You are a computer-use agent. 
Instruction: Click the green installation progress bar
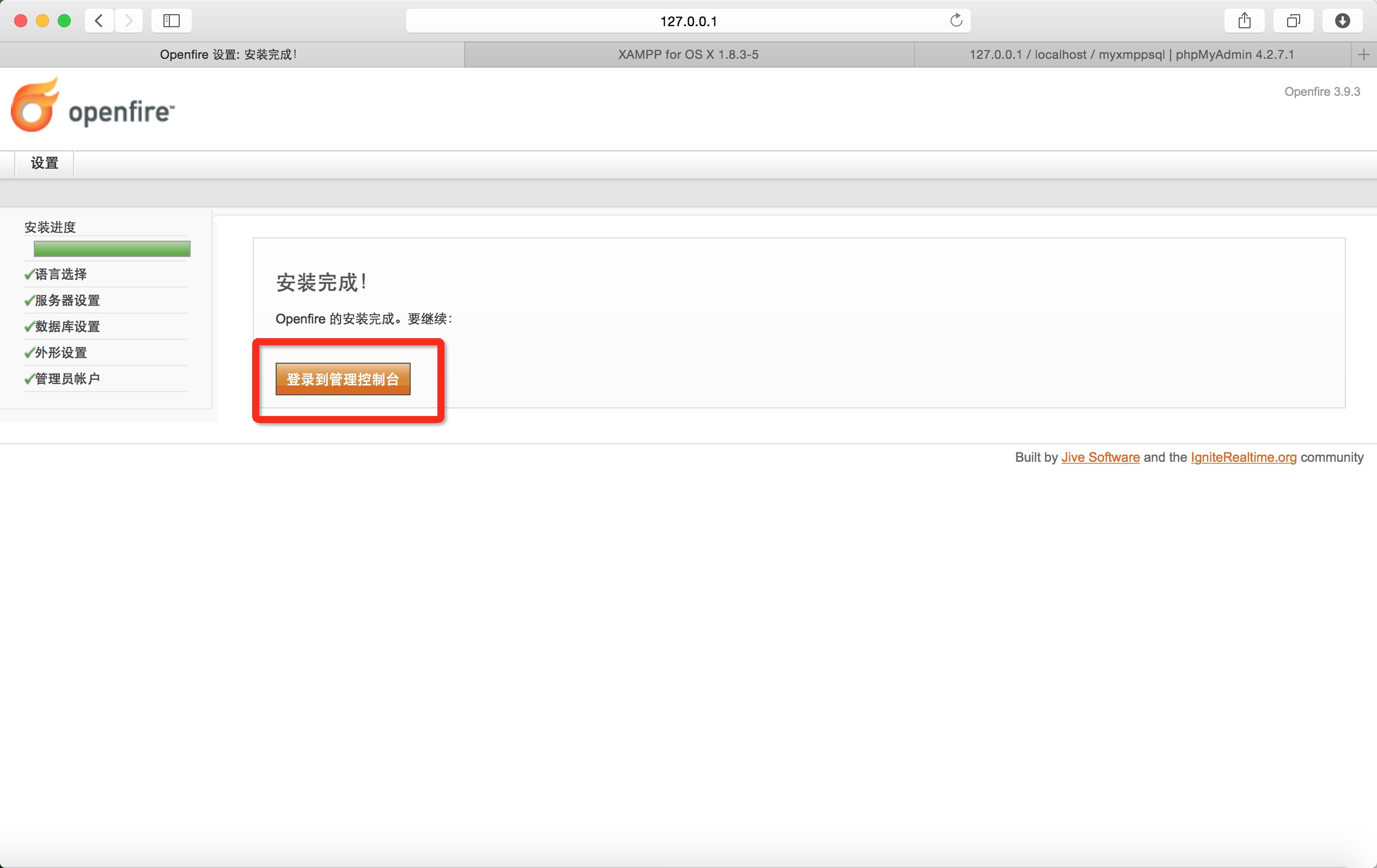pos(112,249)
